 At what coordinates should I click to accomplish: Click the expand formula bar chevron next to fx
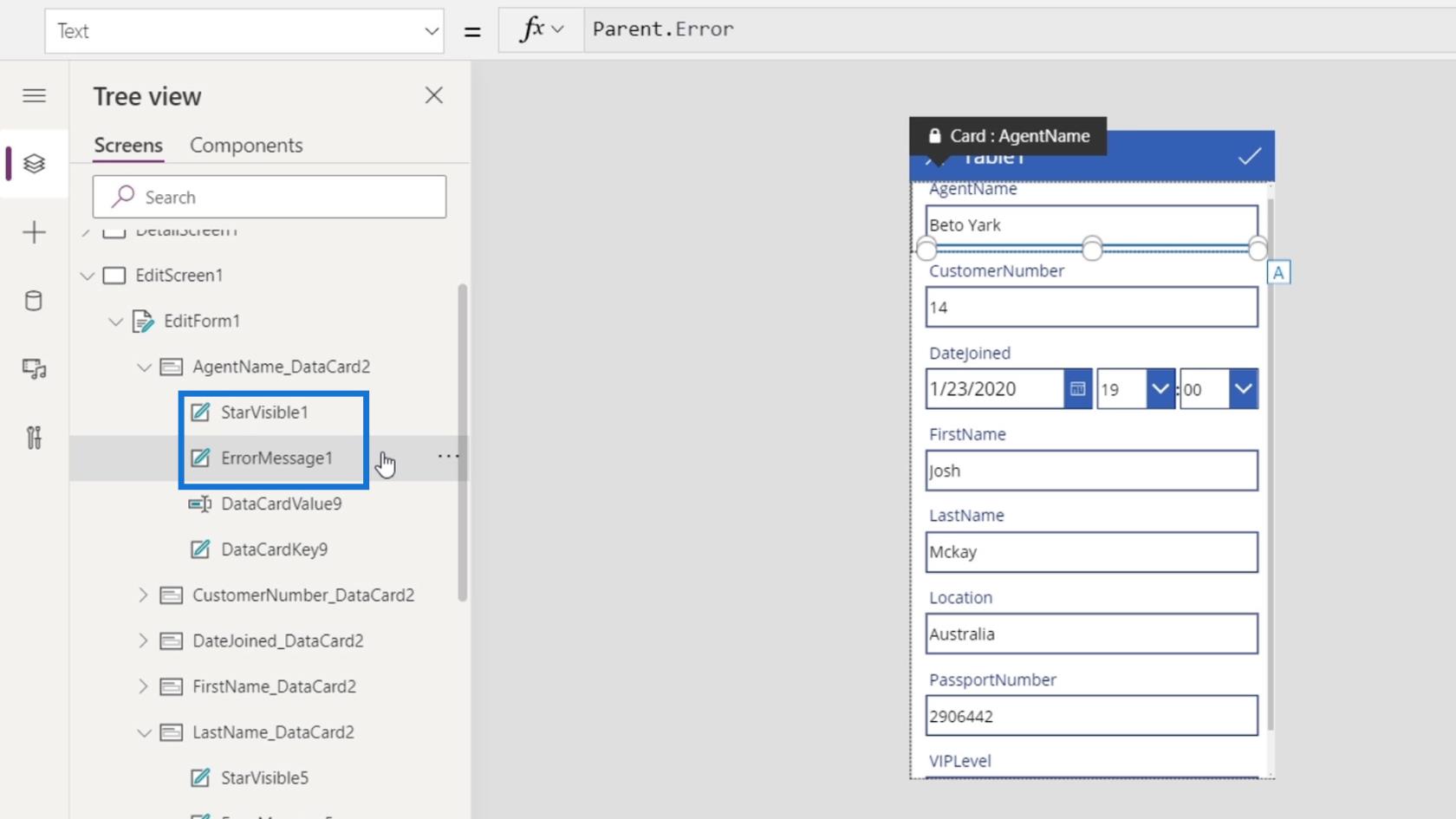pyautogui.click(x=558, y=29)
